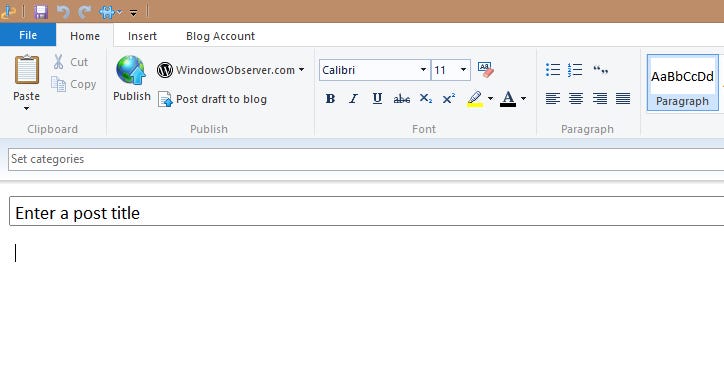The image size is (724, 391).
Task: Open the font color dropdown arrow
Action: 523,98
